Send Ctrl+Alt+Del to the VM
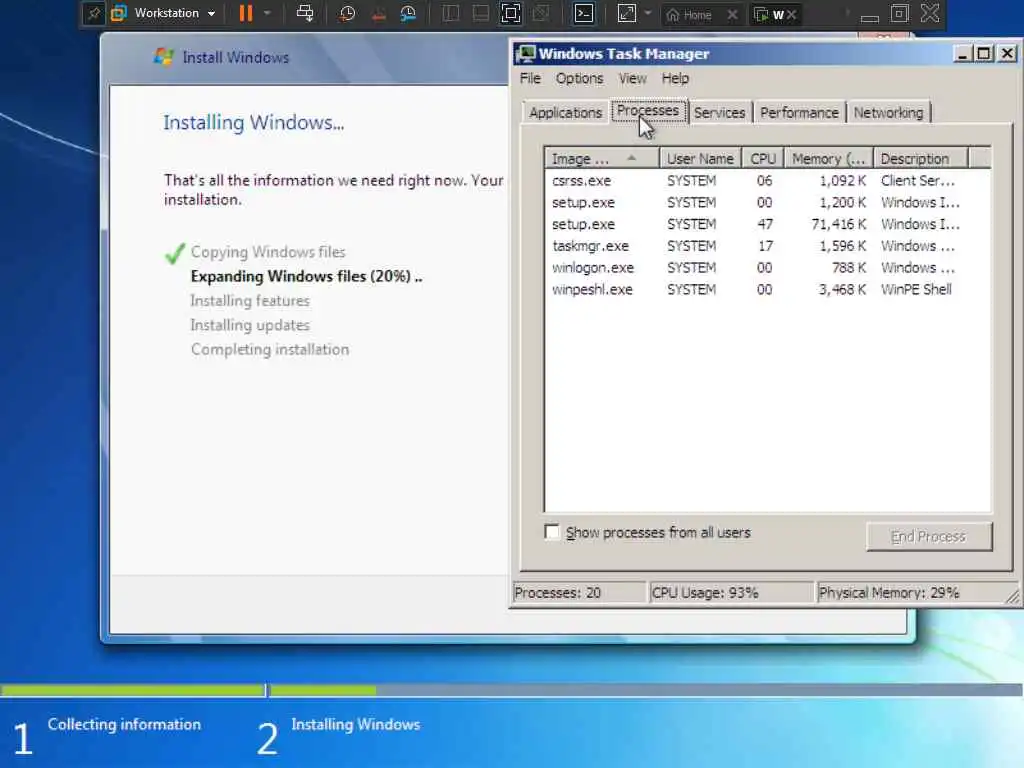Image resolution: width=1024 pixels, height=768 pixels. tap(304, 13)
